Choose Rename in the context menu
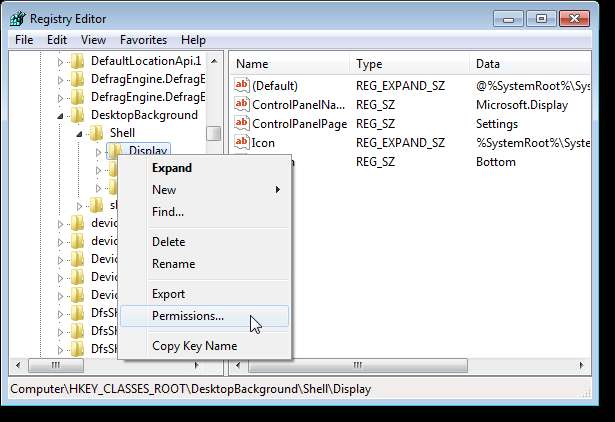 [x=204, y=264]
